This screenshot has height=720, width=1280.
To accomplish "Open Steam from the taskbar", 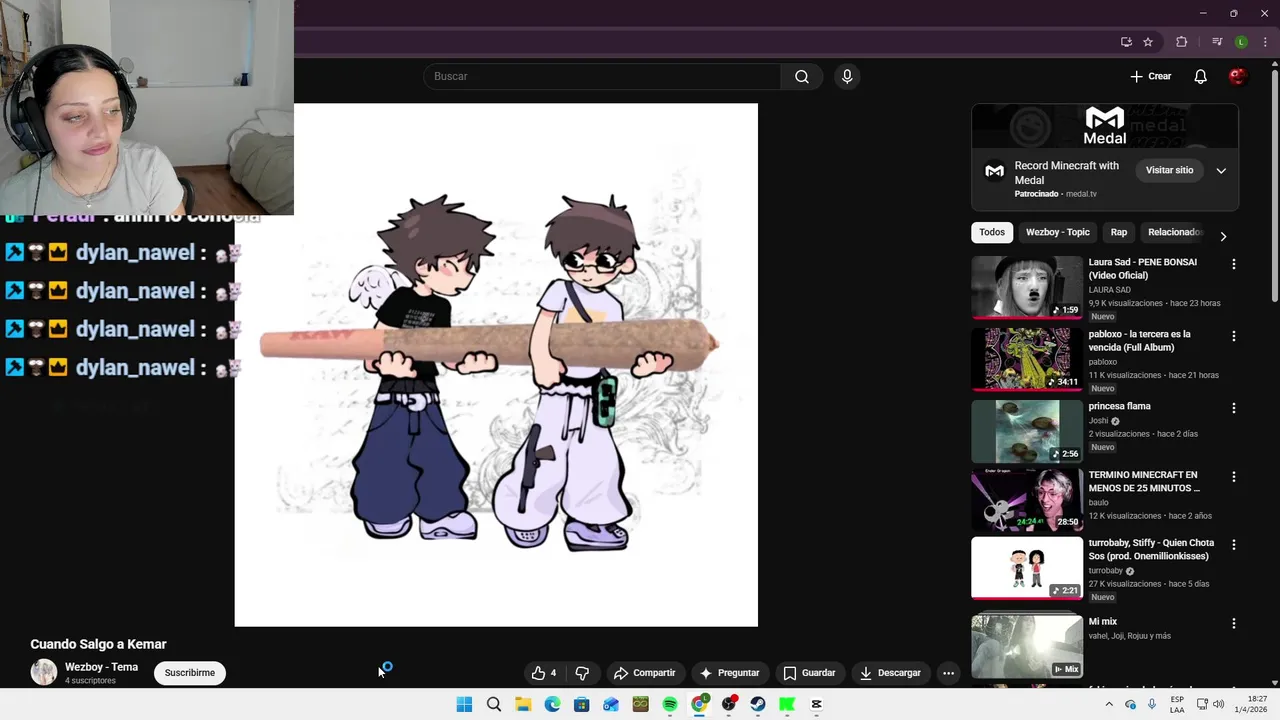I will 758,704.
